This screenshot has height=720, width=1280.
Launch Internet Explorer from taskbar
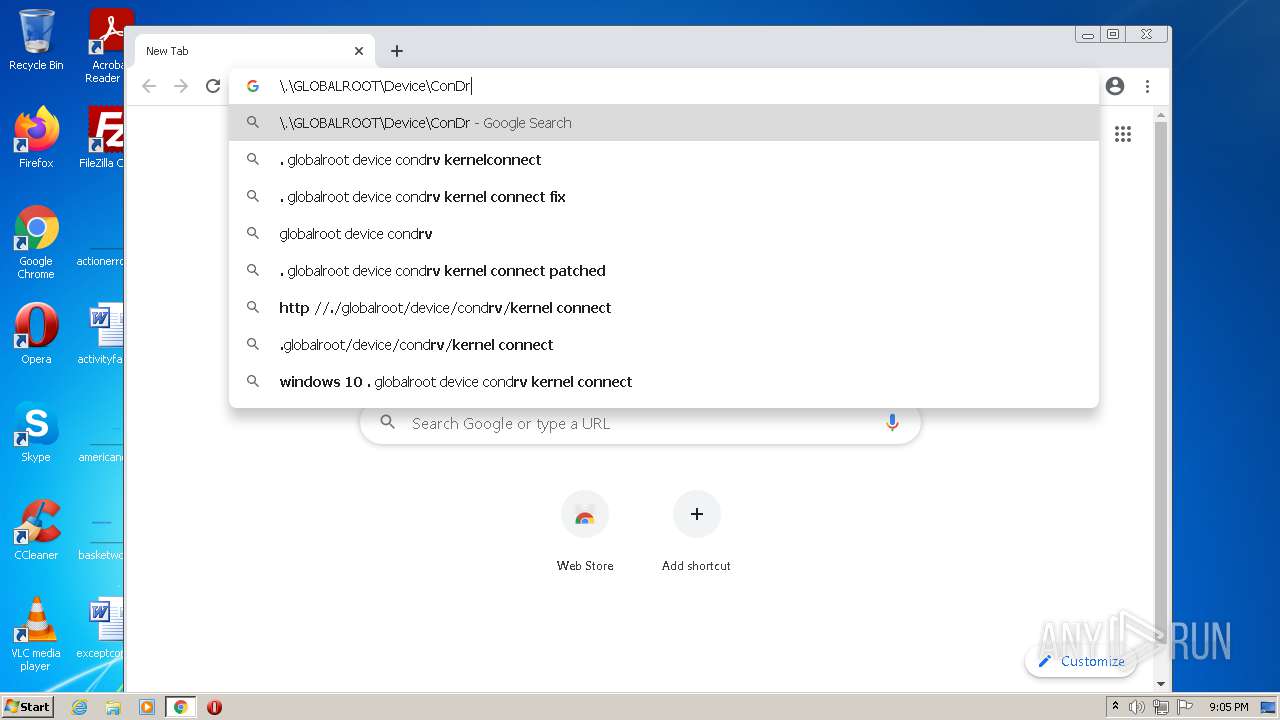pyautogui.click(x=79, y=707)
